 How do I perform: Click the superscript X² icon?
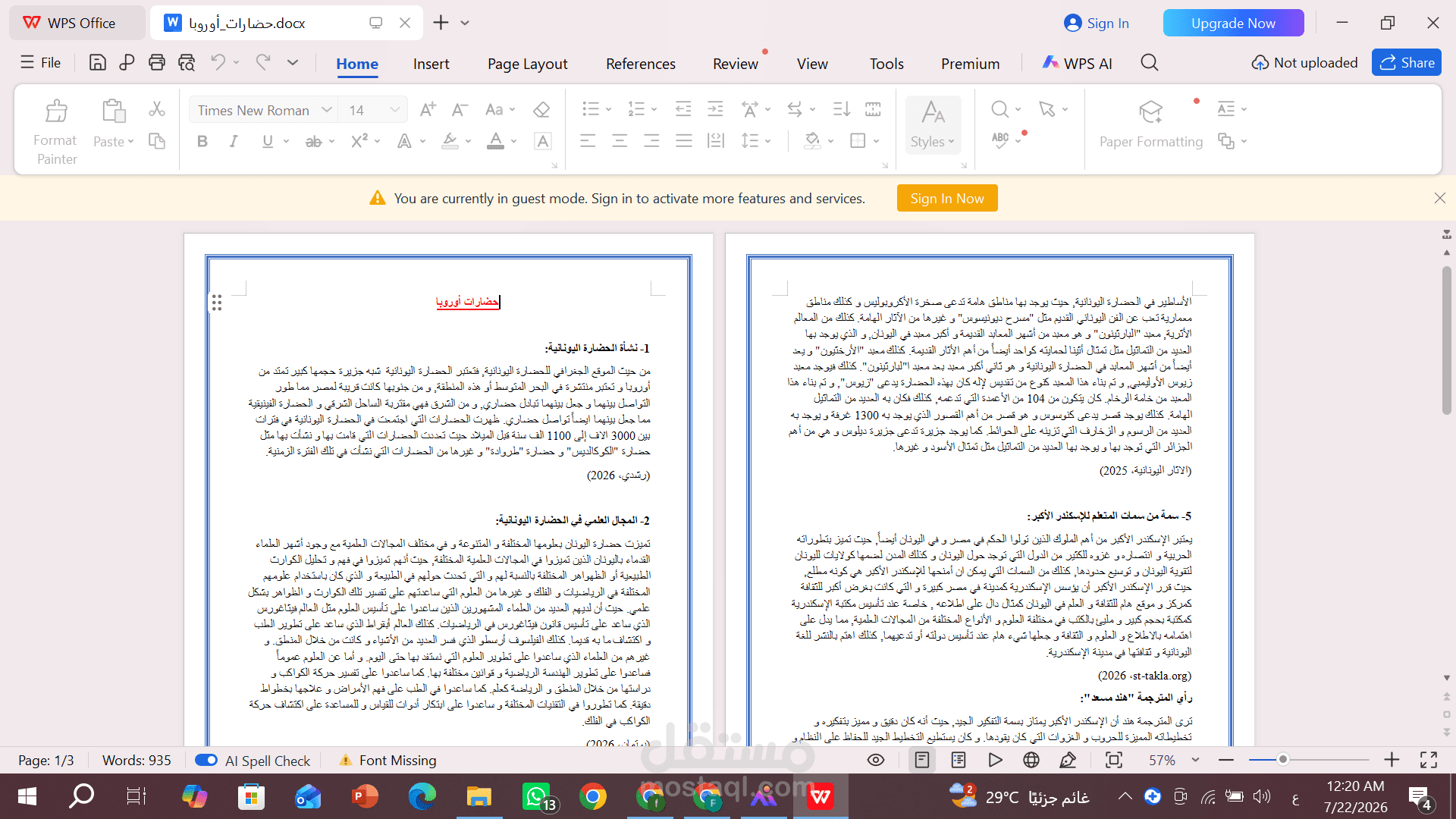click(x=359, y=141)
